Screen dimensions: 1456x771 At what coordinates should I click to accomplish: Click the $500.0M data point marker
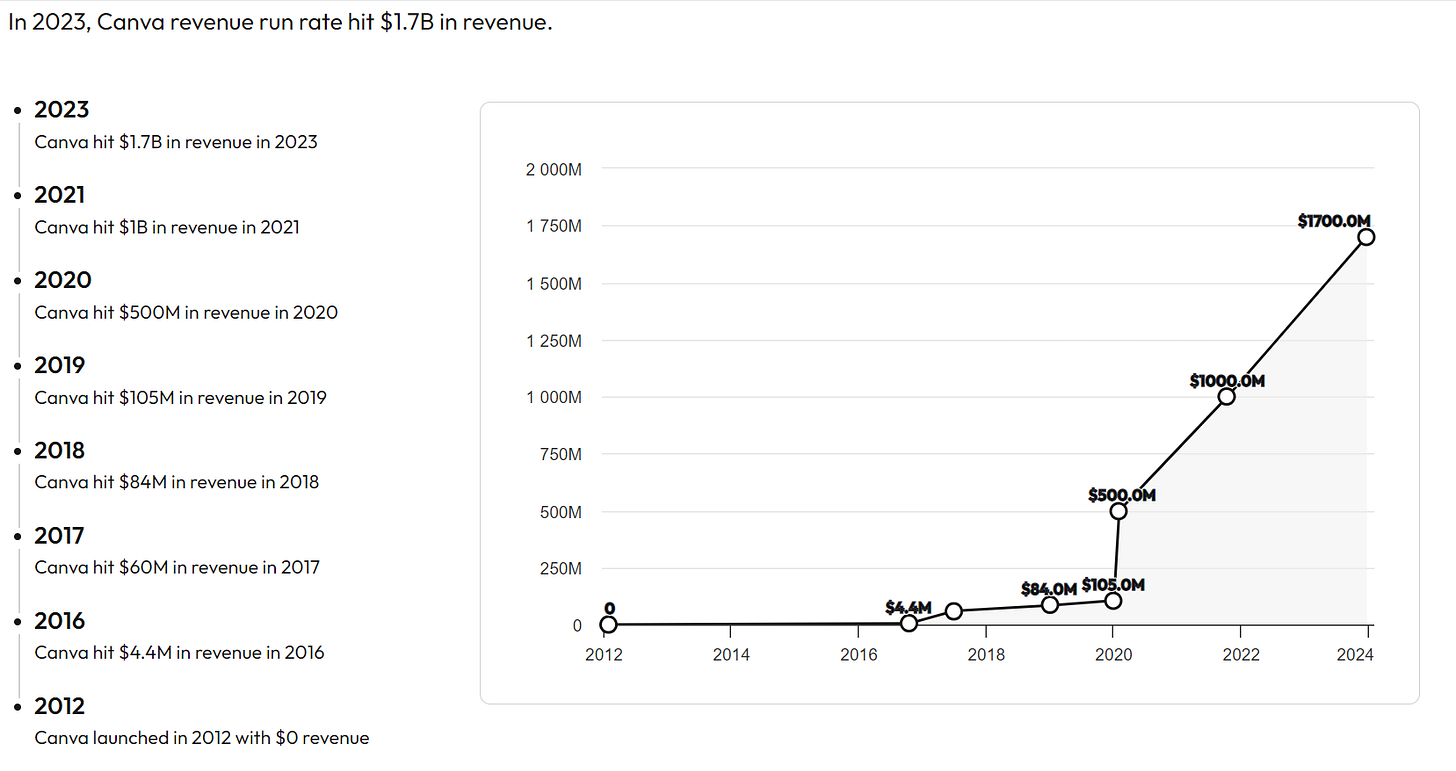[x=1118, y=512]
